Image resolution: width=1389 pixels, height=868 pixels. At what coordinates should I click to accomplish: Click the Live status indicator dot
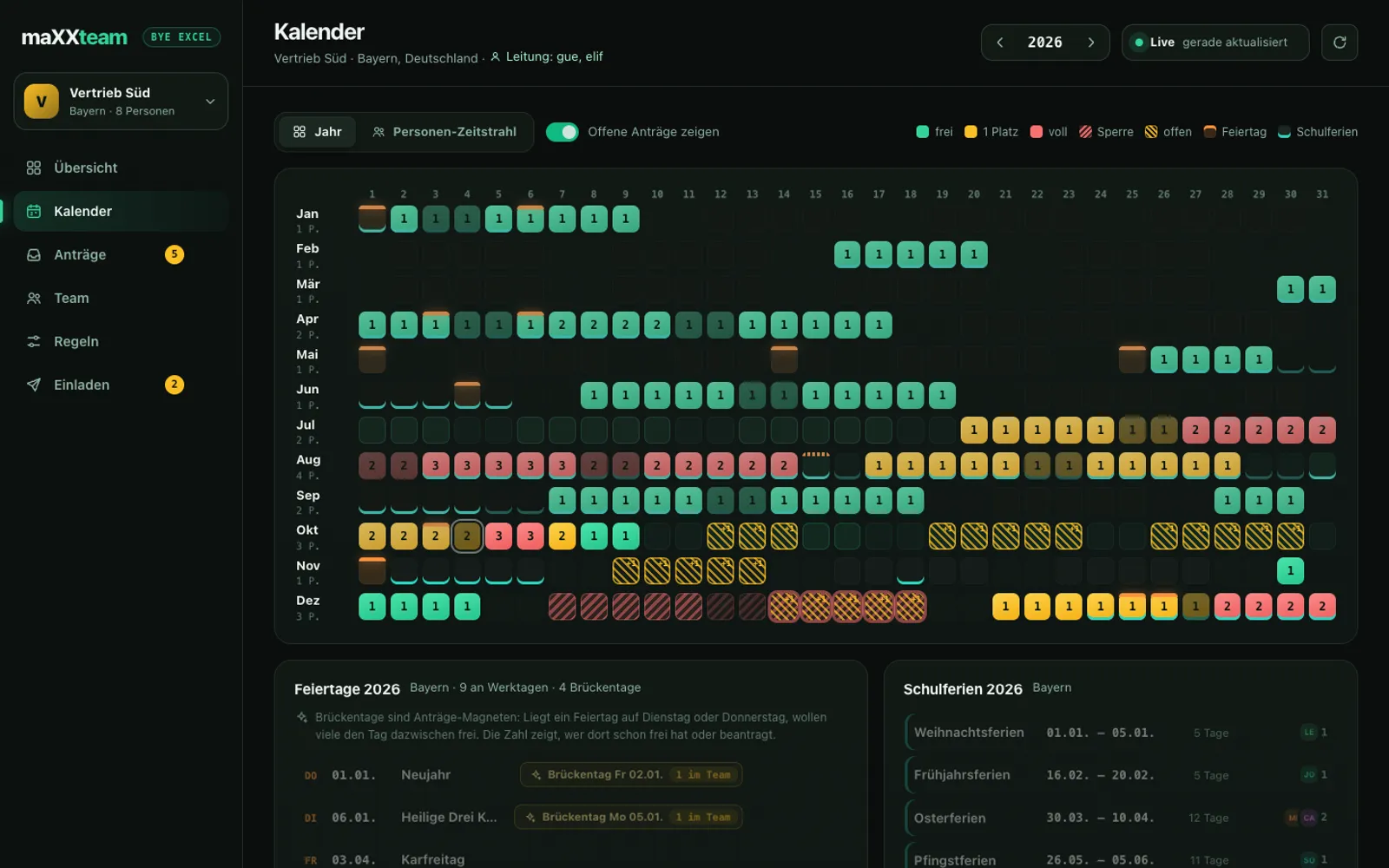click(1139, 43)
